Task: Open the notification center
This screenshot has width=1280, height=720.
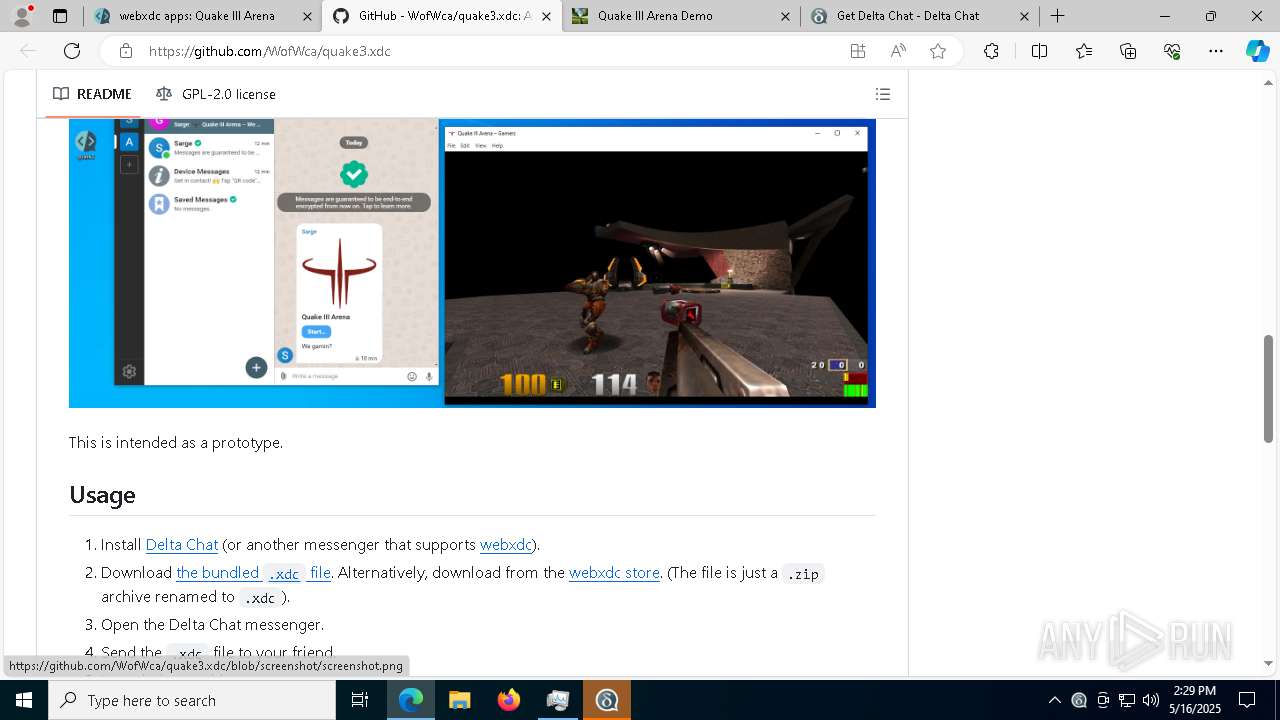Action: (x=1247, y=700)
